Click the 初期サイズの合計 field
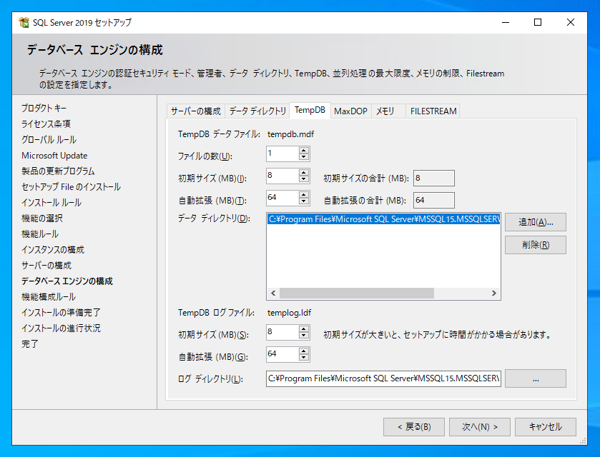This screenshot has width=600, height=457. click(x=434, y=178)
